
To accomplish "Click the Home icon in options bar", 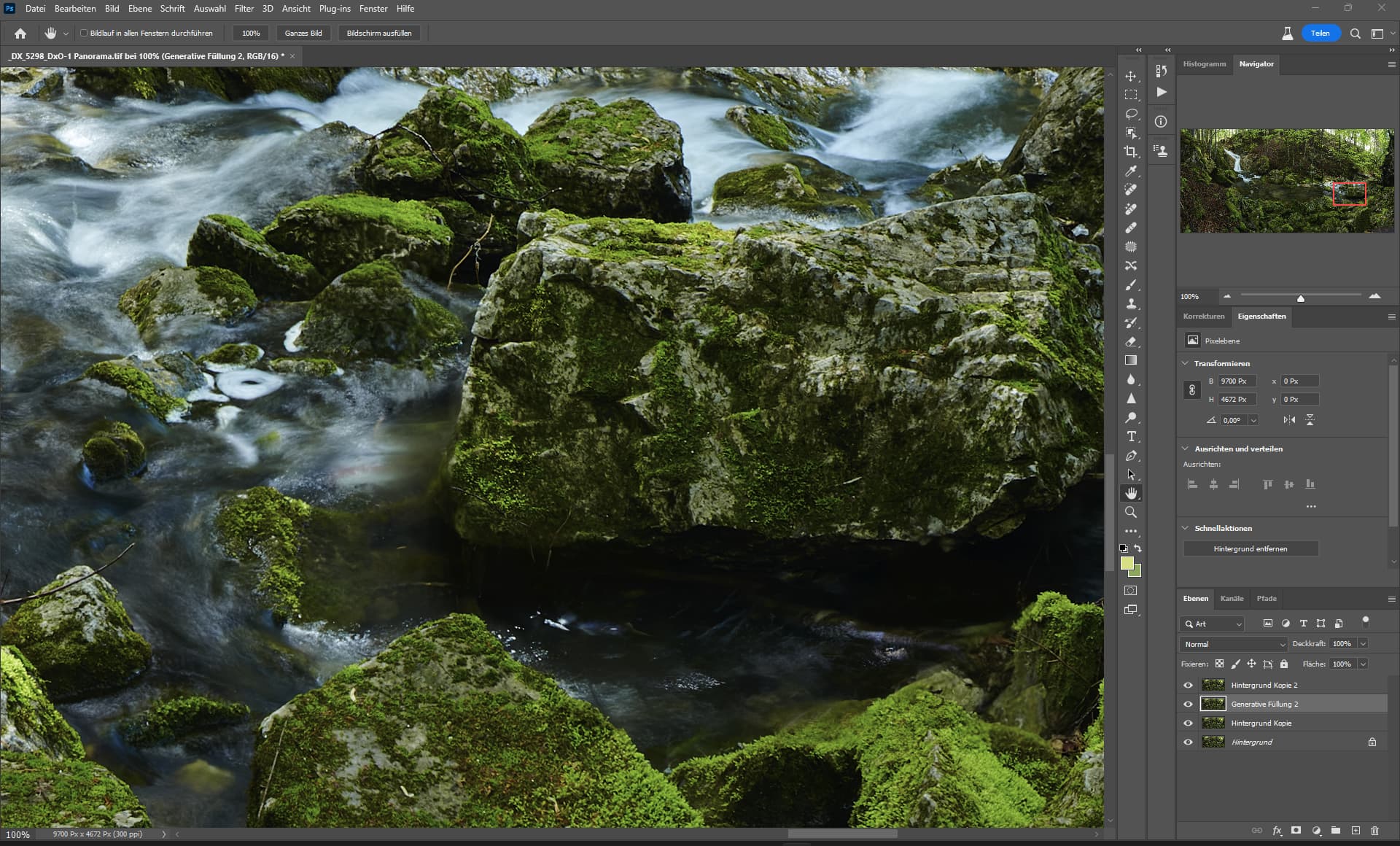I will [20, 33].
